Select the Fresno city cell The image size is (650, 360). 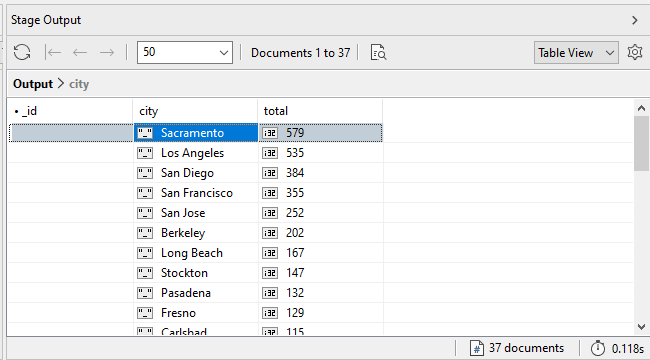coord(196,313)
